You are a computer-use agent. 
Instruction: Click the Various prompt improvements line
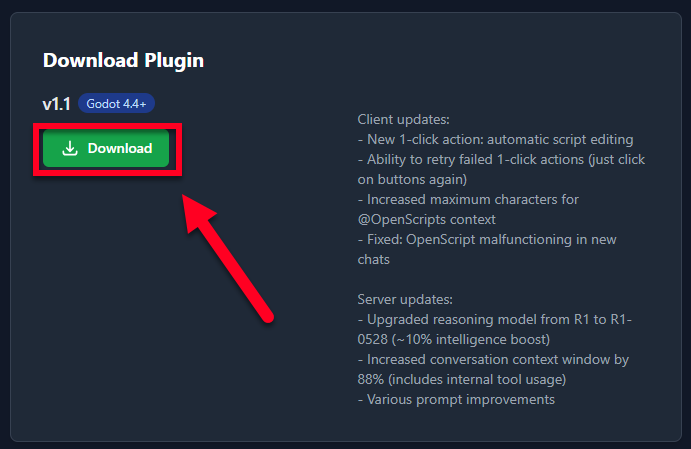tap(456, 400)
